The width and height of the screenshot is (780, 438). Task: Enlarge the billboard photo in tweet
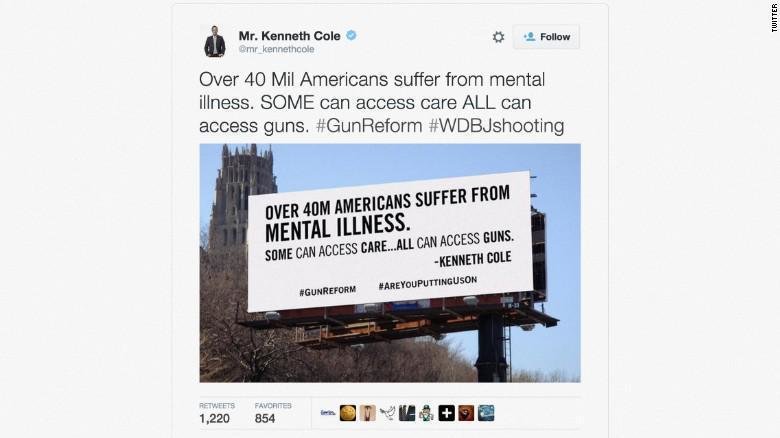click(390, 263)
